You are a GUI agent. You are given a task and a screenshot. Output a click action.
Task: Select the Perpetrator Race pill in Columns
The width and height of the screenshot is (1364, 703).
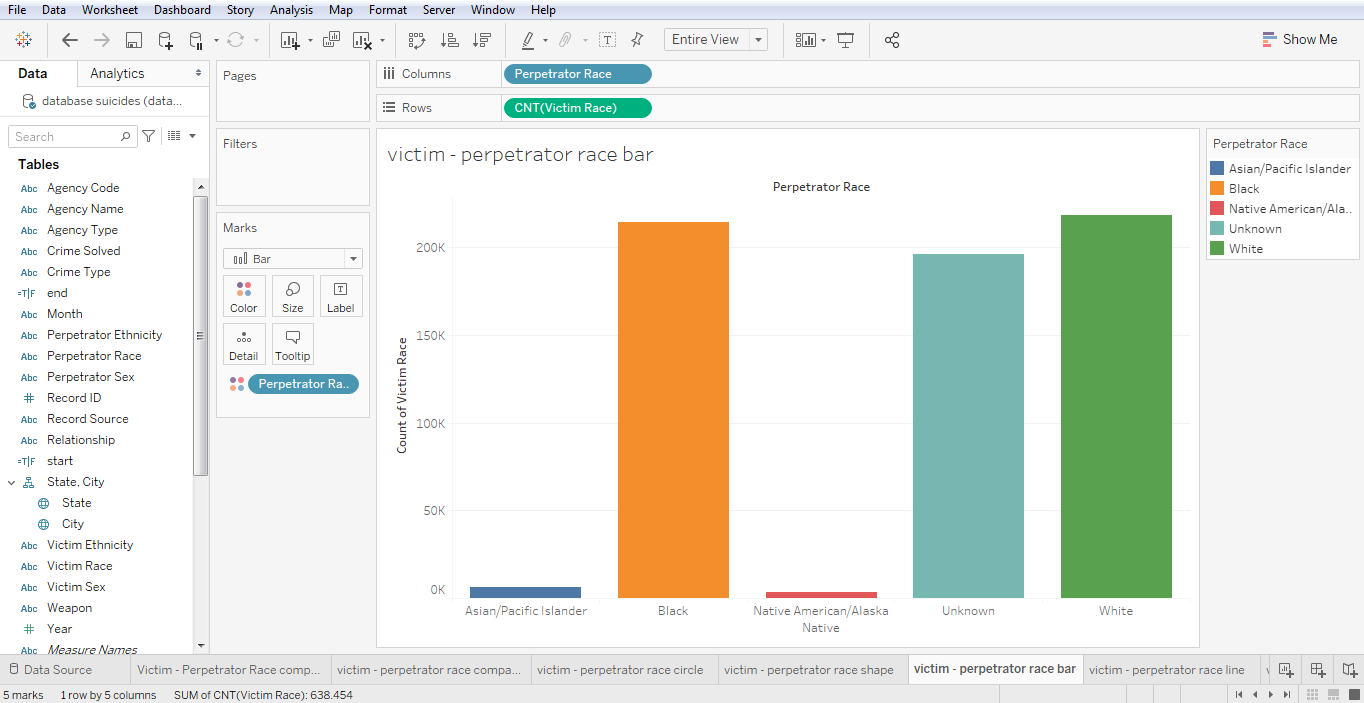(x=577, y=74)
